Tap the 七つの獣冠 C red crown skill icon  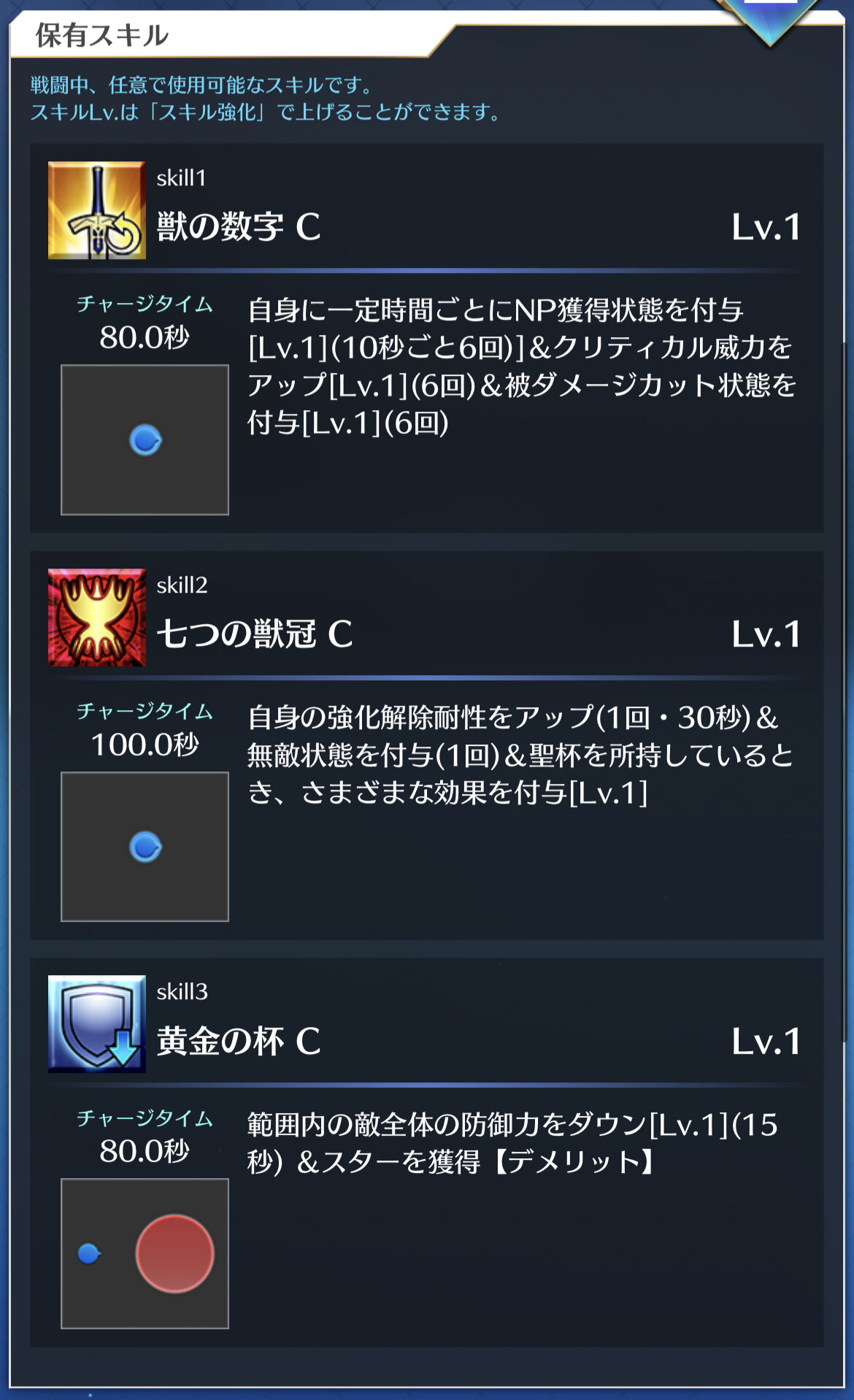point(97,618)
